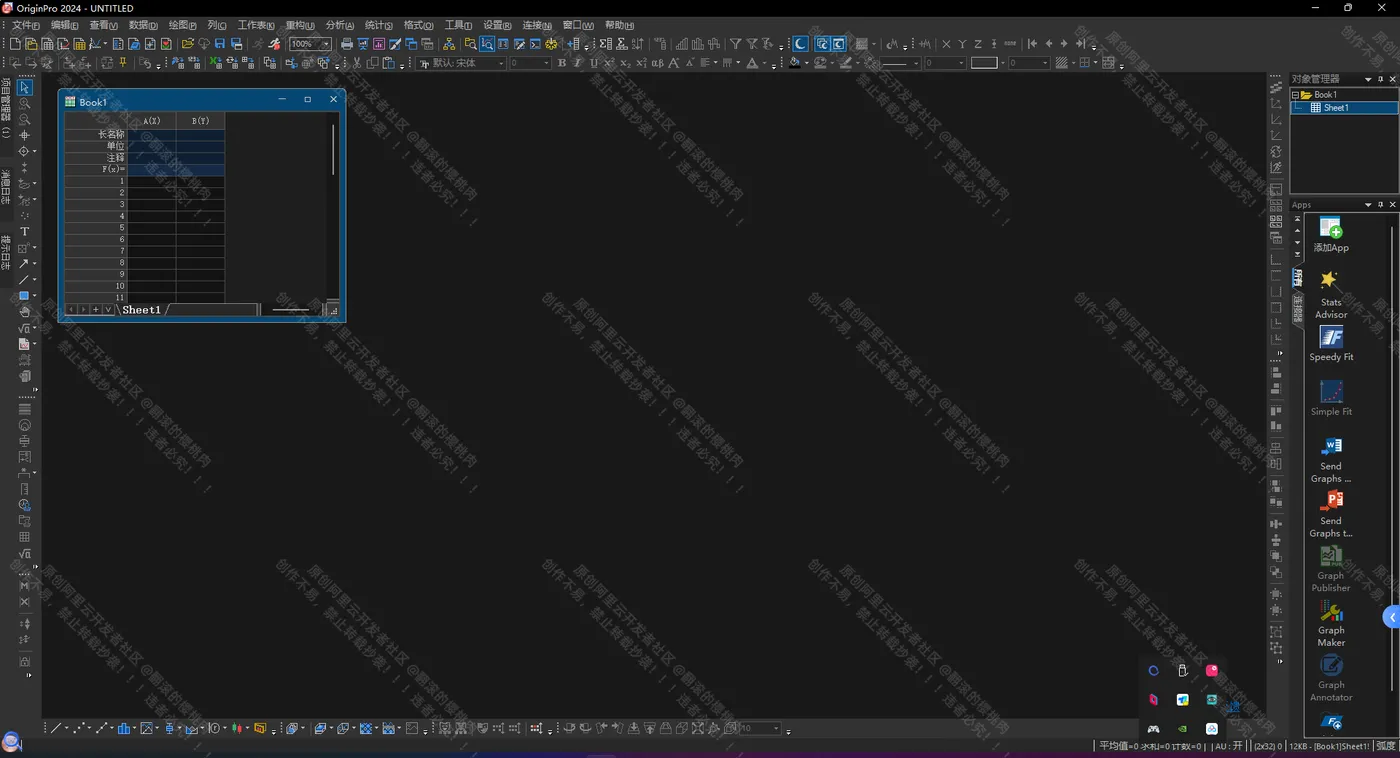
Task: Create a new project with toolbar icon
Action: click(15, 44)
